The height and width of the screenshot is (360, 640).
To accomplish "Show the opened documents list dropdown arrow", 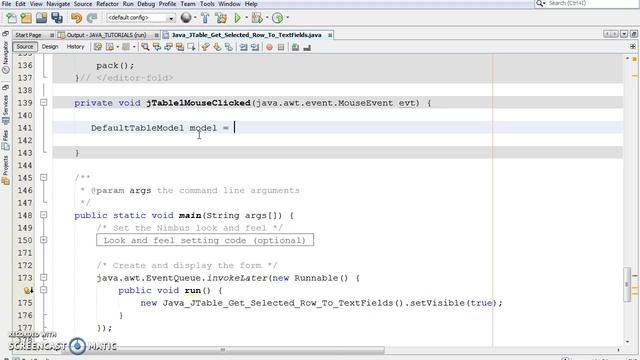I will 624,34.
